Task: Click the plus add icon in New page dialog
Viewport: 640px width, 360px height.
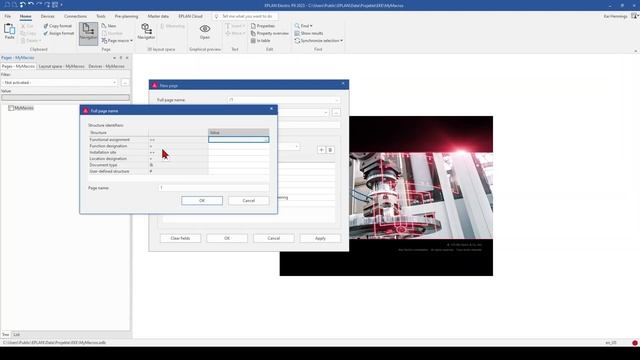Action: coord(321,150)
